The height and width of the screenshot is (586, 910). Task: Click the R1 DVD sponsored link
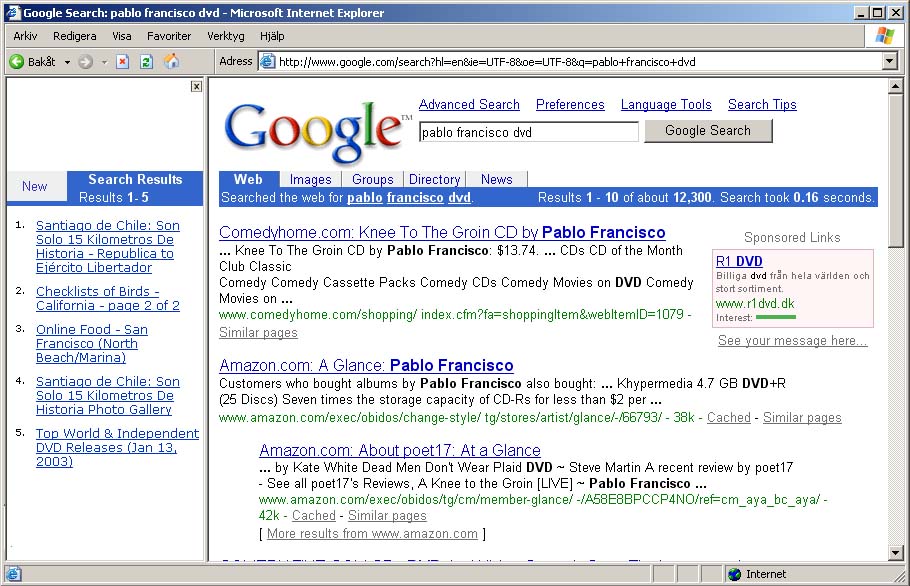739,261
